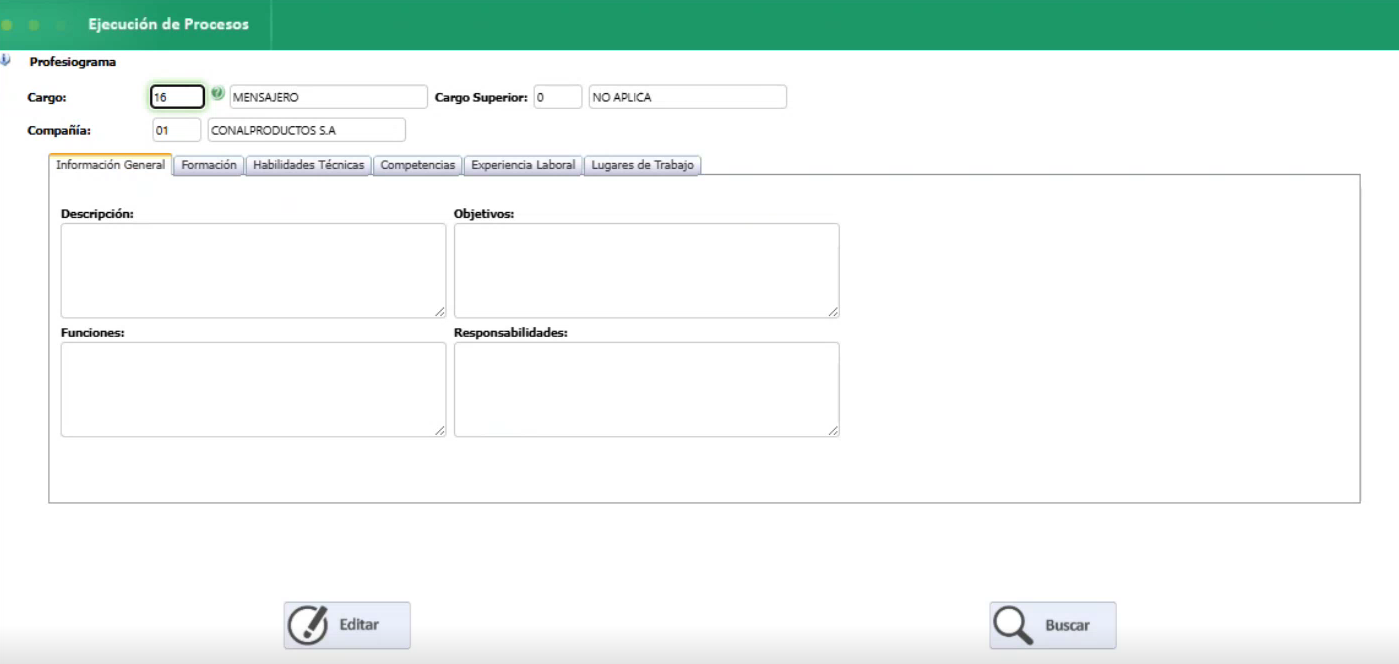Click the Objetivos: label
This screenshot has width=1399, height=664.
tap(484, 214)
